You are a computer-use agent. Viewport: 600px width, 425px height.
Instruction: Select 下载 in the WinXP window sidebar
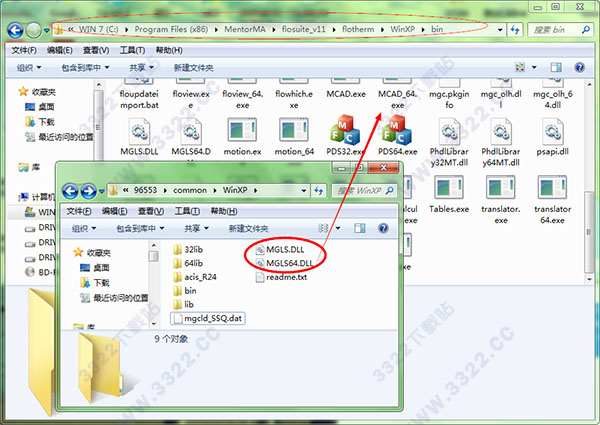[95, 283]
